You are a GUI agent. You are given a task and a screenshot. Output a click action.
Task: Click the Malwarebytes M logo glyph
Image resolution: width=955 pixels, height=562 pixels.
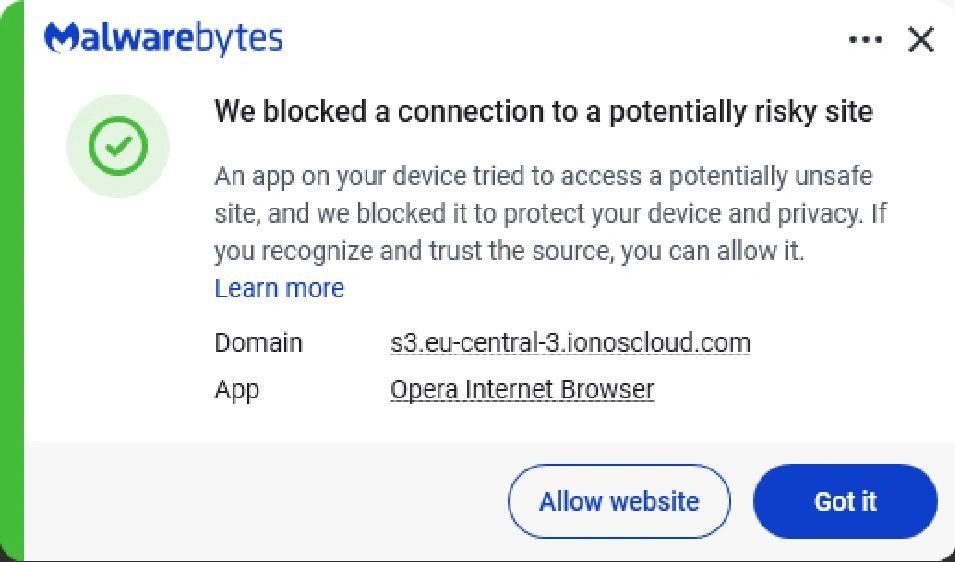(x=61, y=39)
